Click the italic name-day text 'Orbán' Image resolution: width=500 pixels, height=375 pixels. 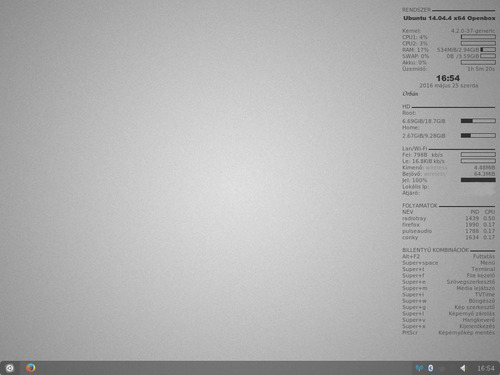click(x=410, y=94)
